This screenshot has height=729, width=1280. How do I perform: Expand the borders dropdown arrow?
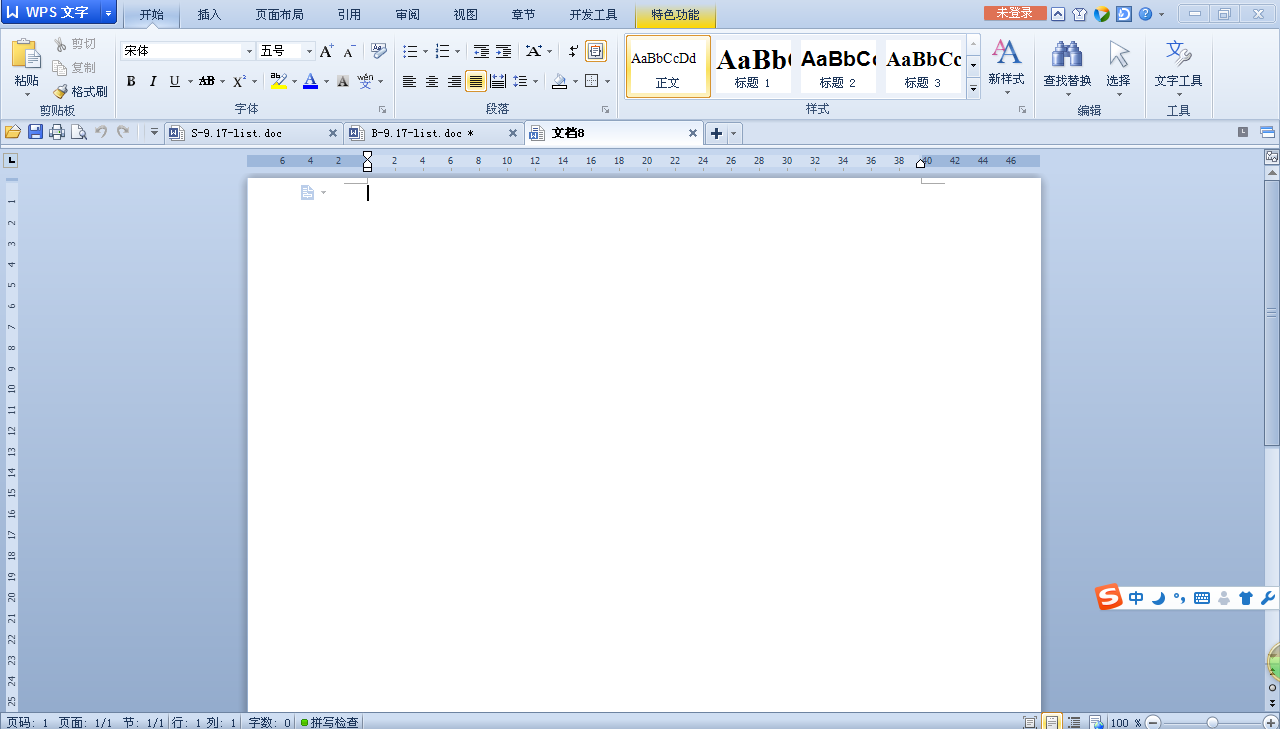click(x=607, y=81)
